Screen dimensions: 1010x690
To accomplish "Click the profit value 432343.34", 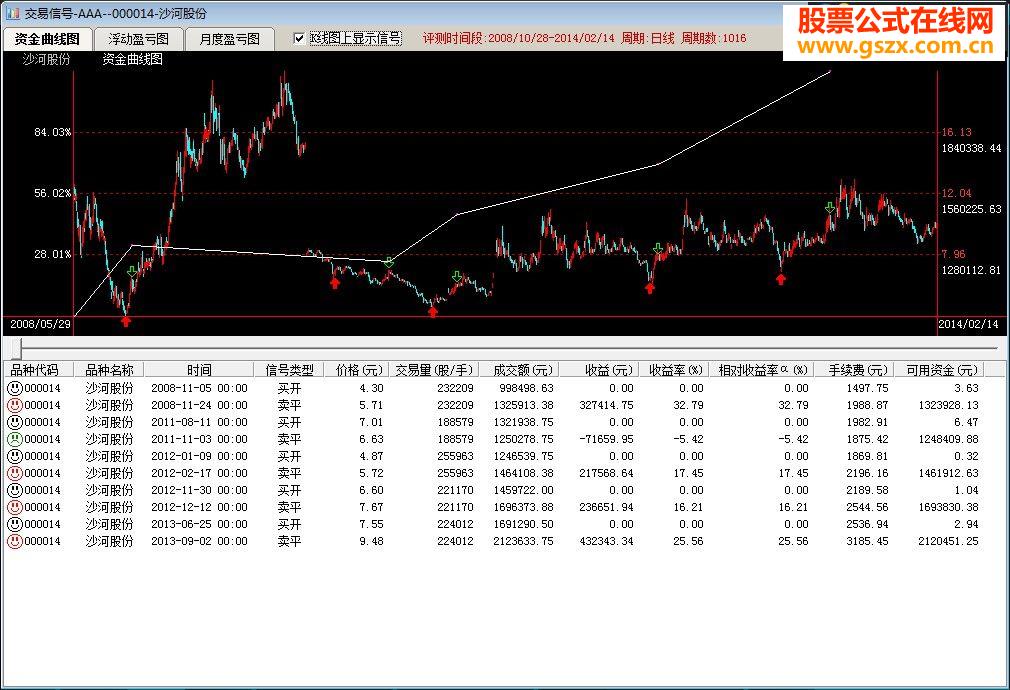I will [606, 541].
